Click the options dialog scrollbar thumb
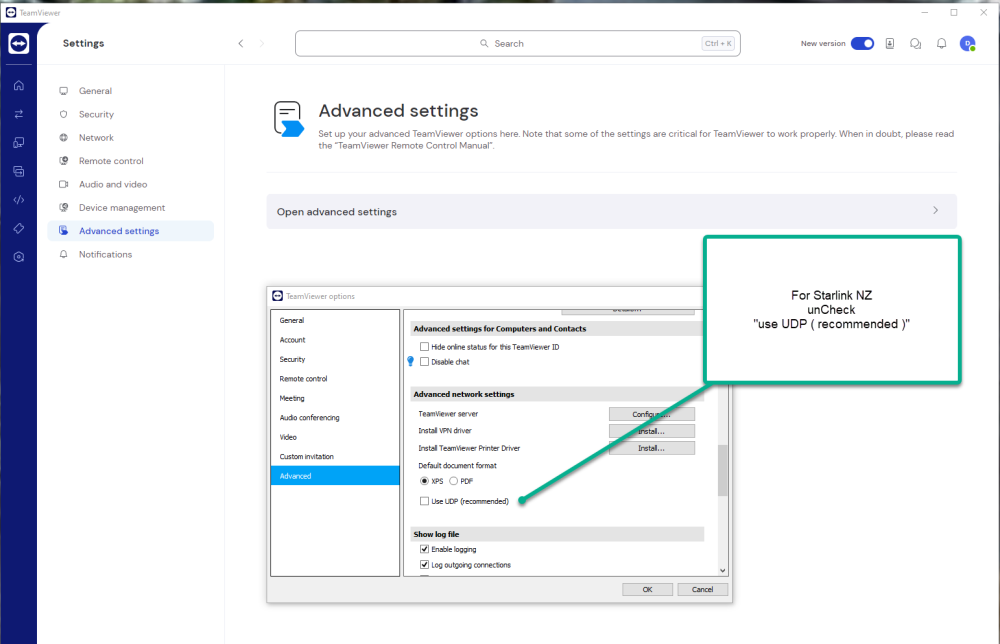This screenshot has width=1000, height=644. pos(723,470)
